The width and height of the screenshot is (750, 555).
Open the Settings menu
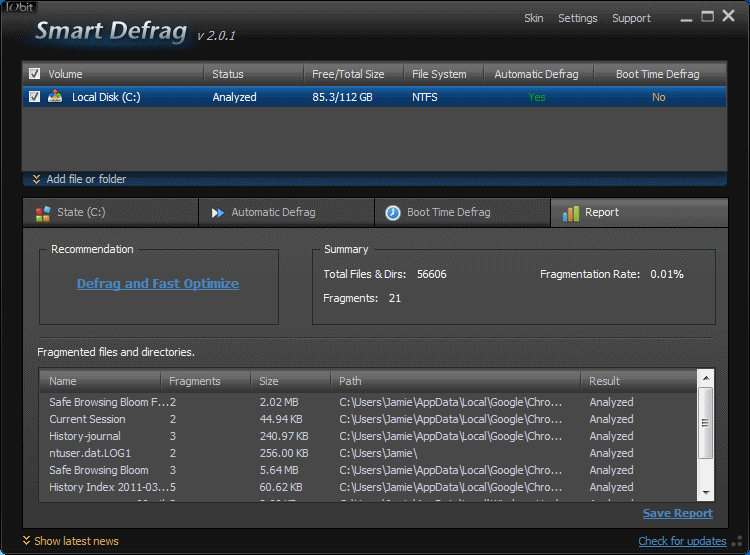tap(577, 18)
